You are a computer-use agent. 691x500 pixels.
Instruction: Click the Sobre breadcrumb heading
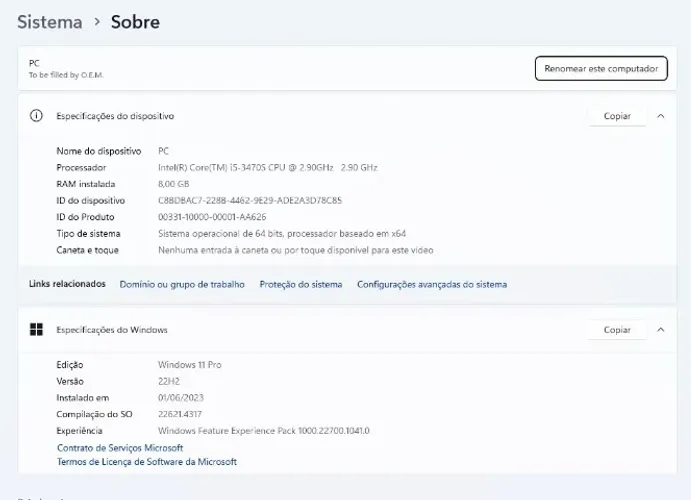(135, 22)
